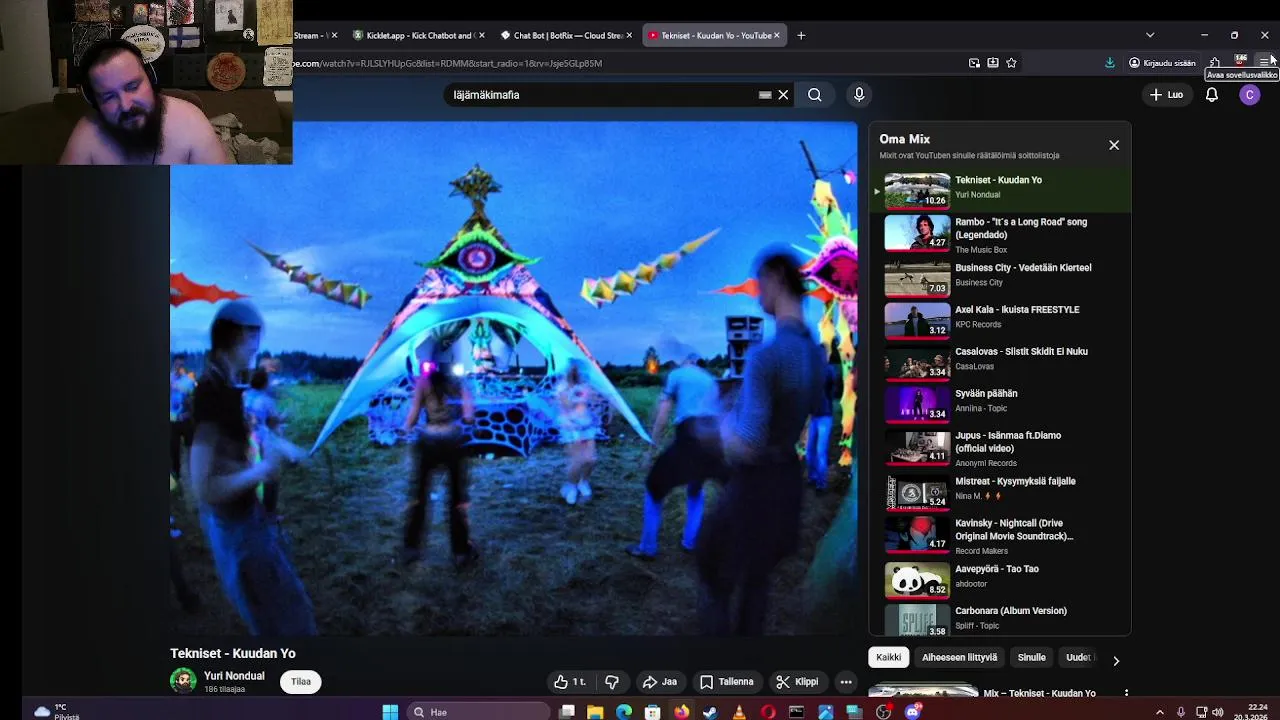Click the Klippi clip button

tap(798, 682)
